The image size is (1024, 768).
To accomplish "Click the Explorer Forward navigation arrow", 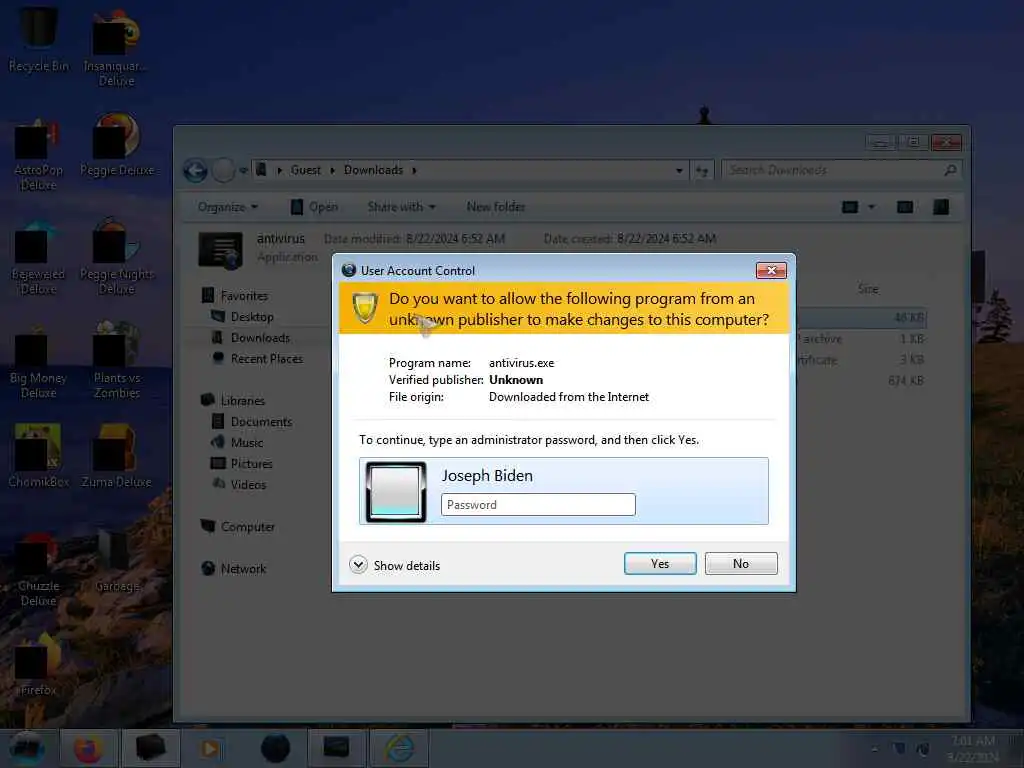I will click(223, 171).
